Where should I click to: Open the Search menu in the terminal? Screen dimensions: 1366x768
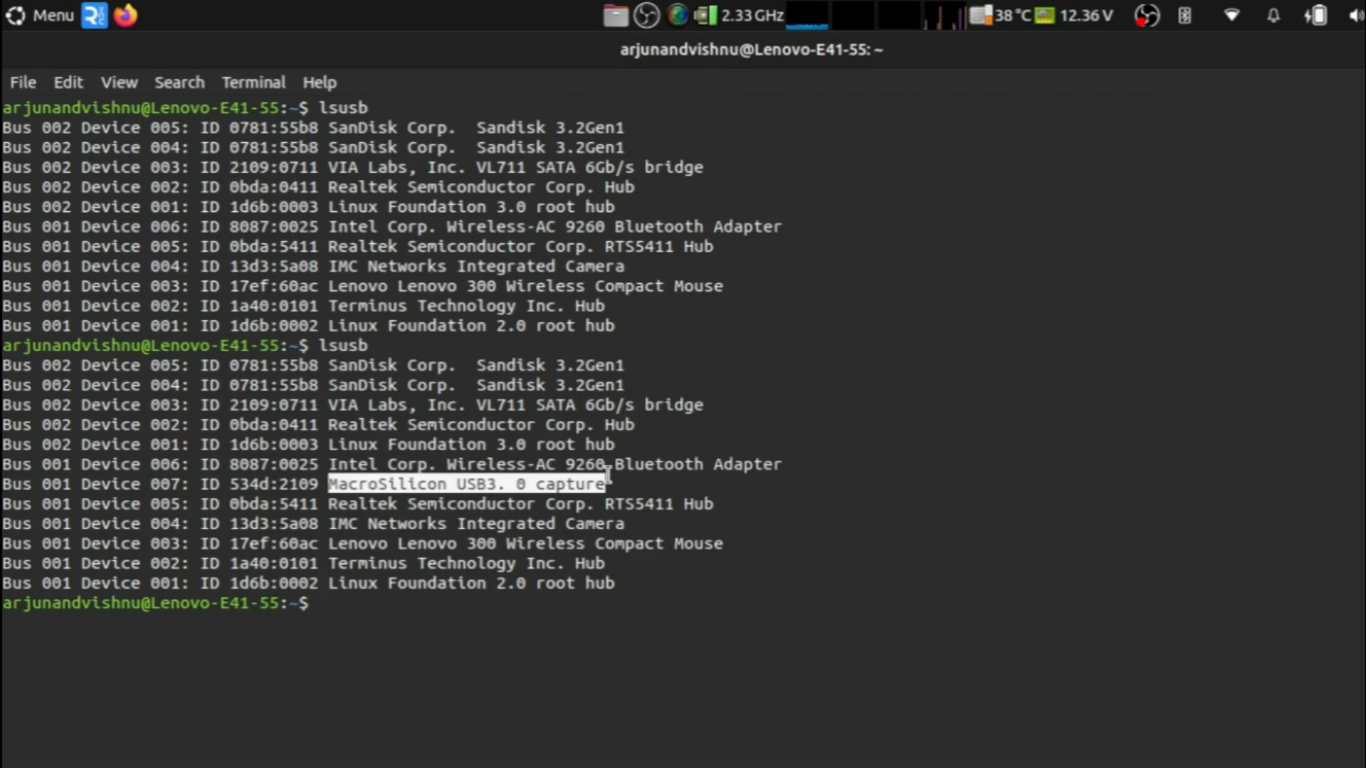(x=179, y=82)
